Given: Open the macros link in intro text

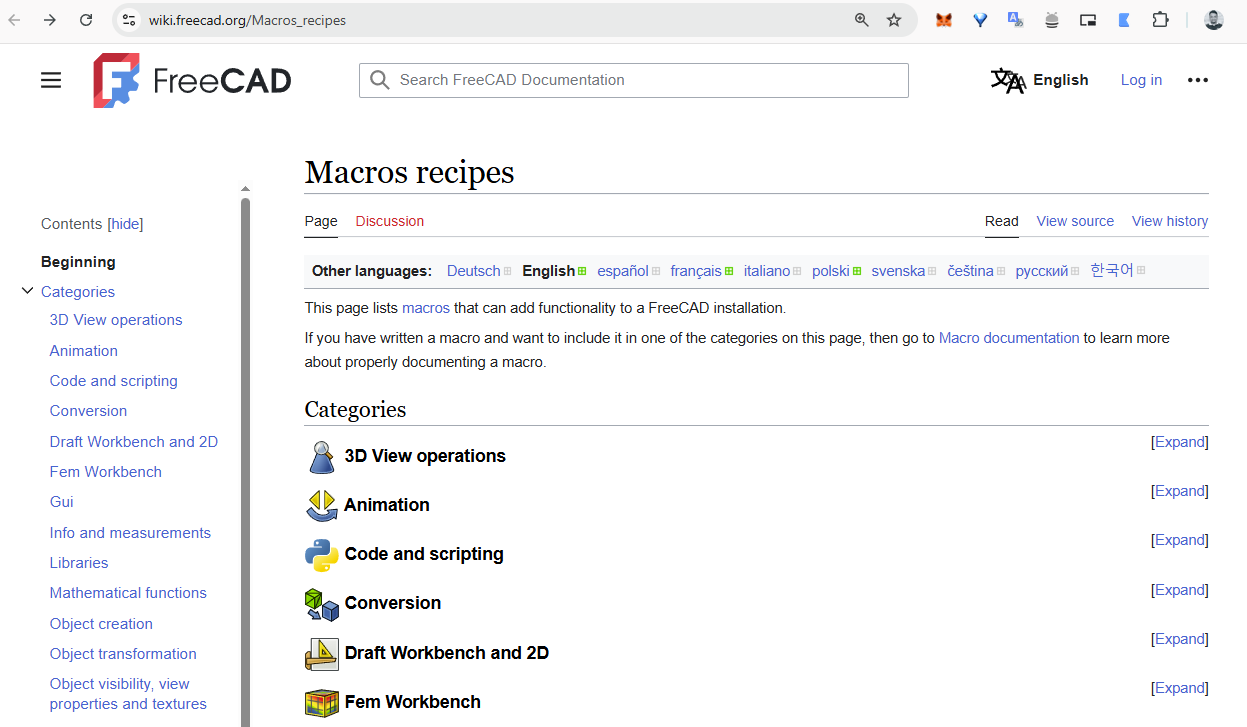Looking at the screenshot, I should (x=426, y=308).
